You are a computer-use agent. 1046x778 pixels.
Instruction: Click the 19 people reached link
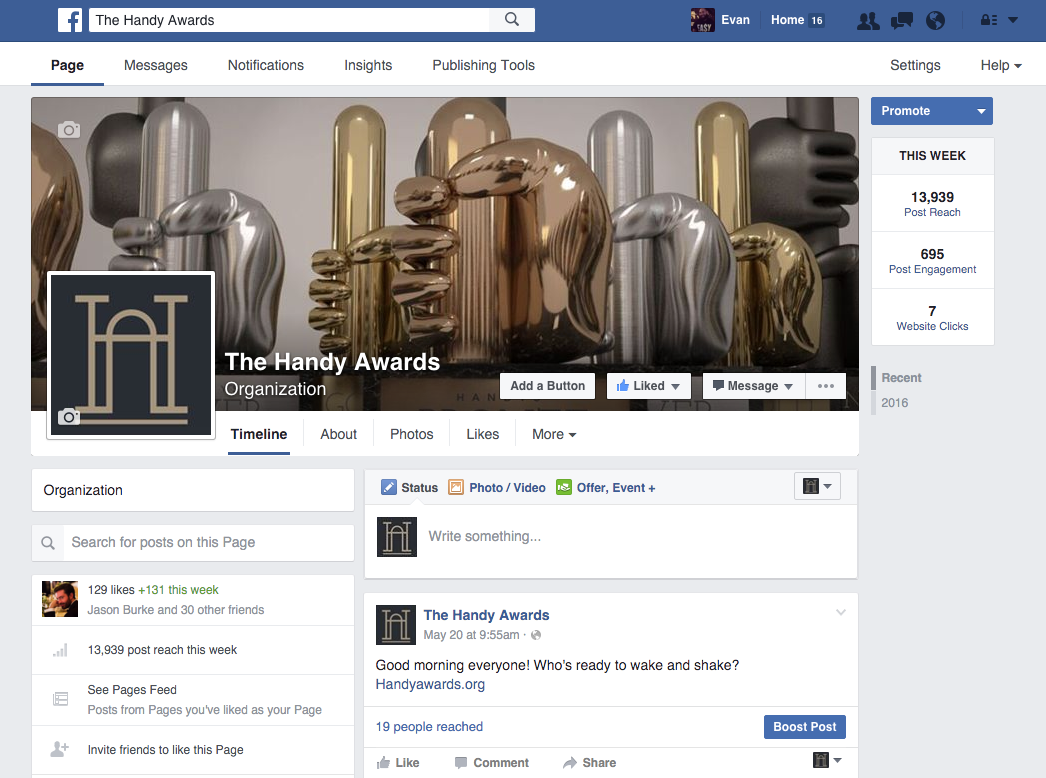(x=429, y=727)
